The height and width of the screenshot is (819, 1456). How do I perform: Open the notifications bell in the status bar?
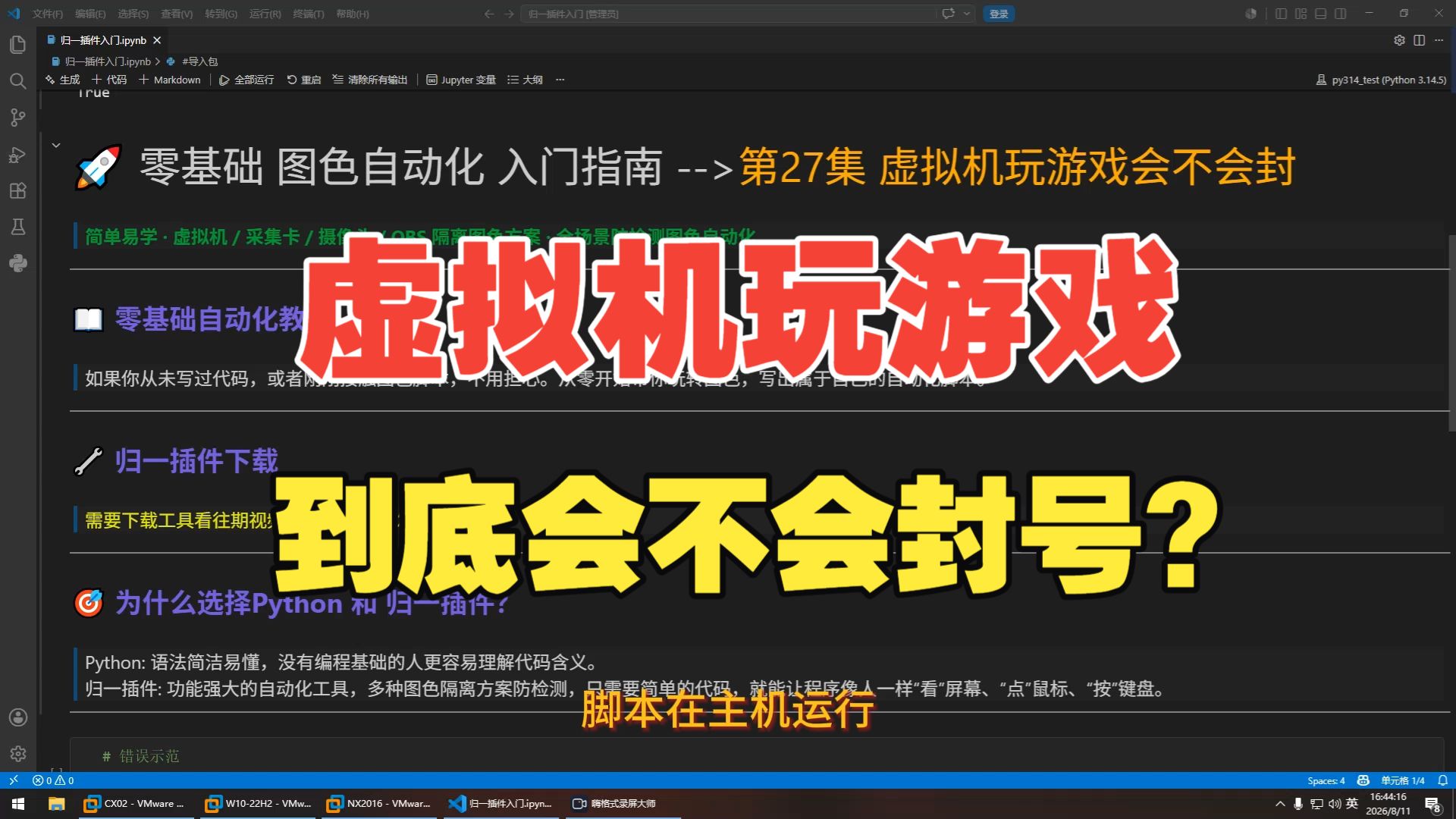[1442, 780]
